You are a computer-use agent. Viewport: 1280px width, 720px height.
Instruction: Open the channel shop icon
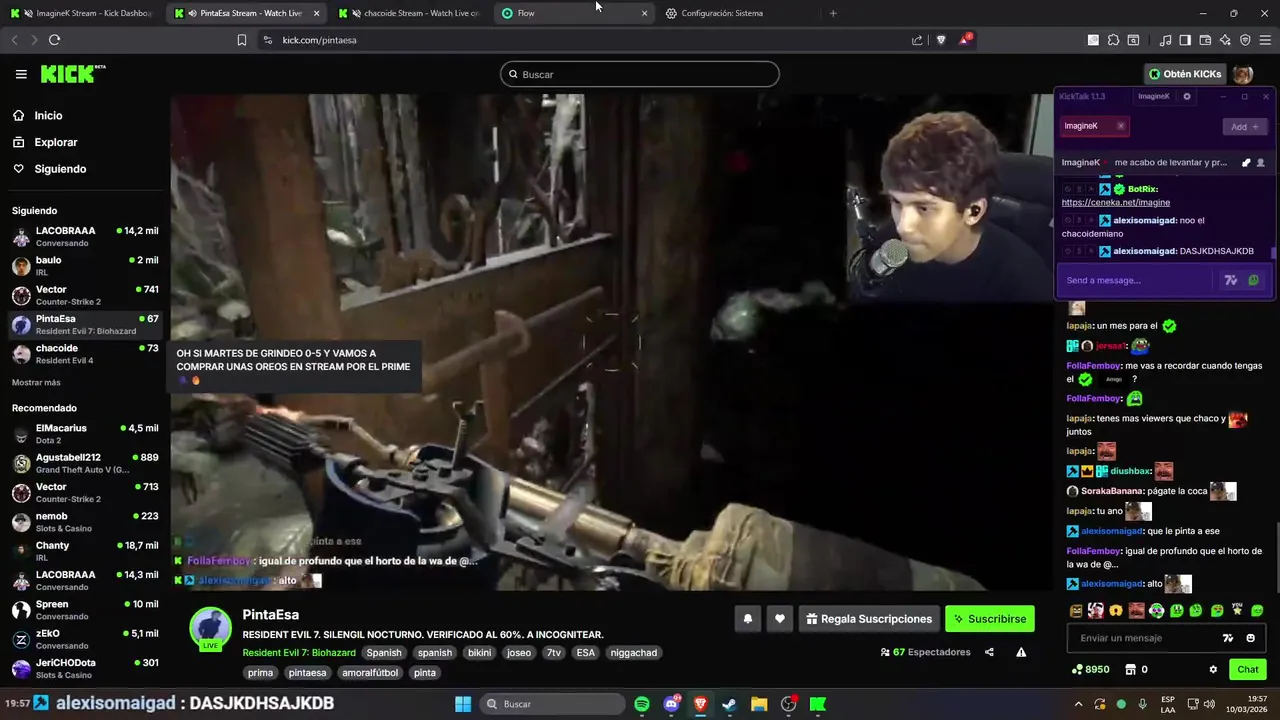[x=1131, y=669]
